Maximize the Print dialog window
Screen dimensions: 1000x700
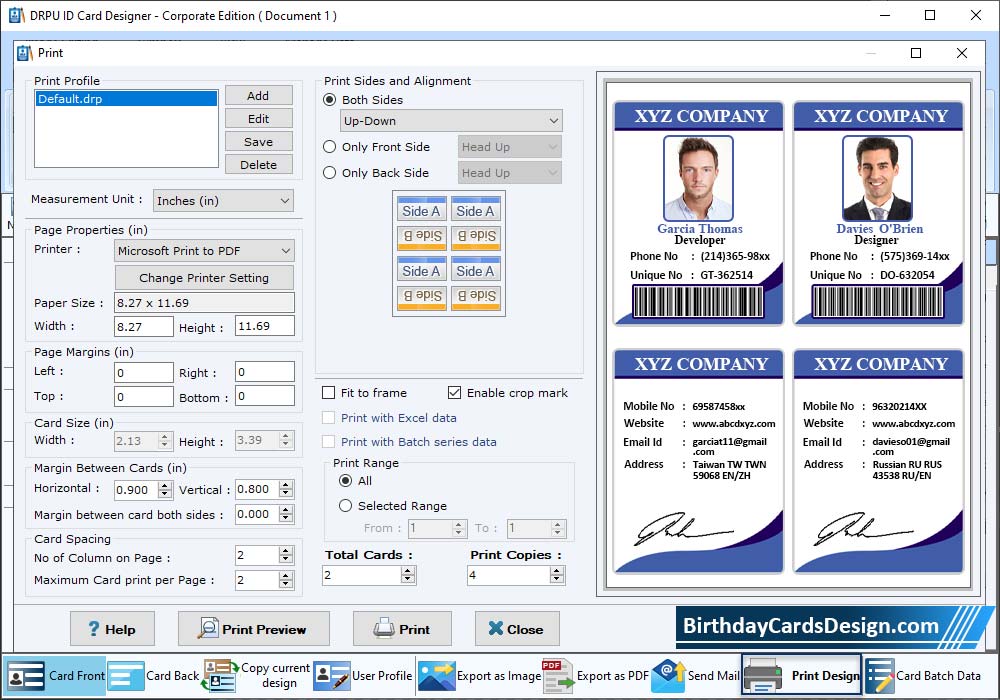916,53
